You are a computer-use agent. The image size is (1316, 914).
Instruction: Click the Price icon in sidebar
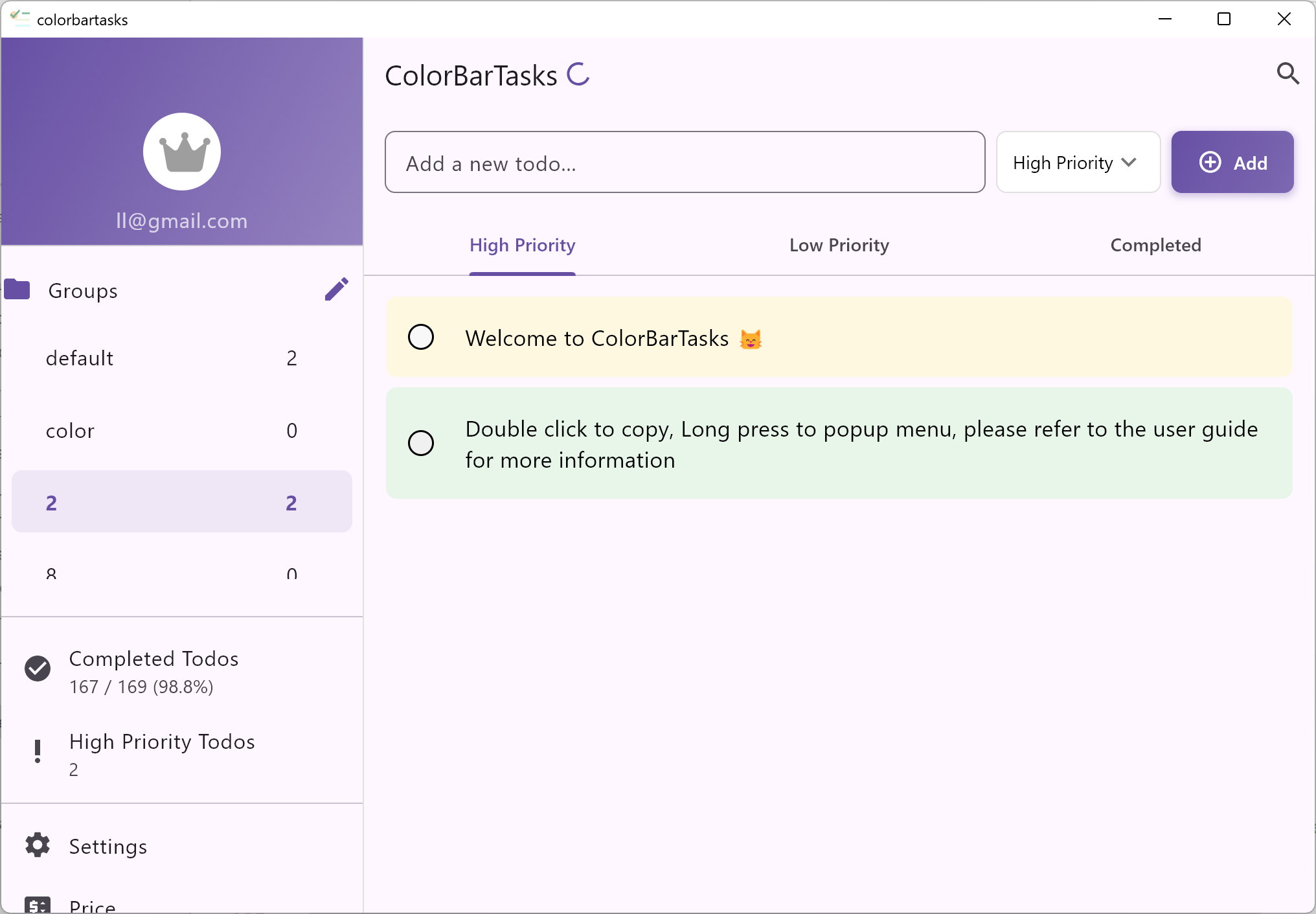tap(38, 905)
